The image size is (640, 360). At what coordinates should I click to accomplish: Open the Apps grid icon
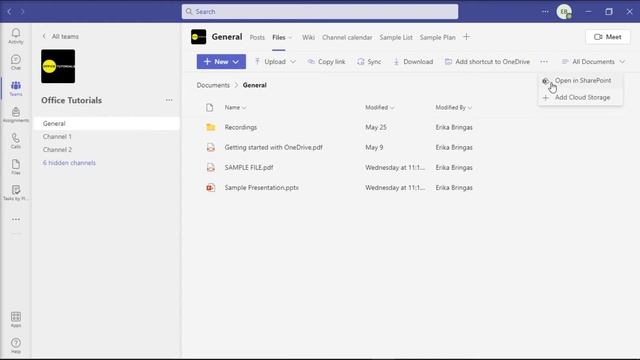click(16, 317)
